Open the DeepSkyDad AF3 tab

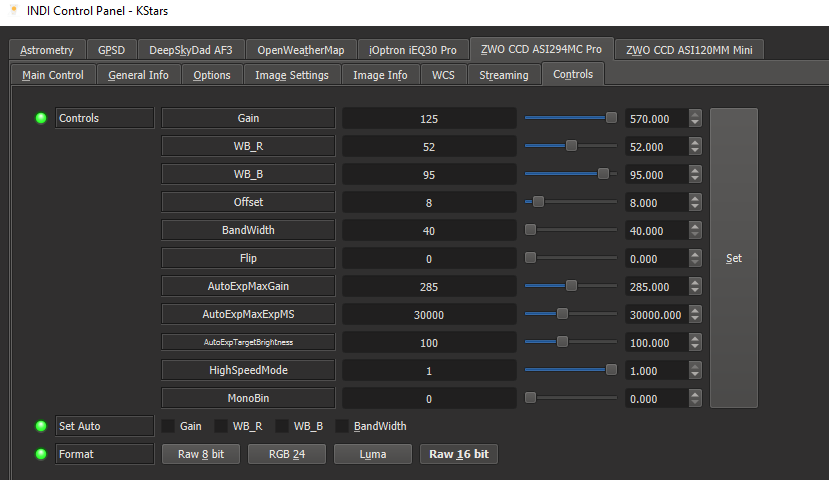tap(191, 50)
